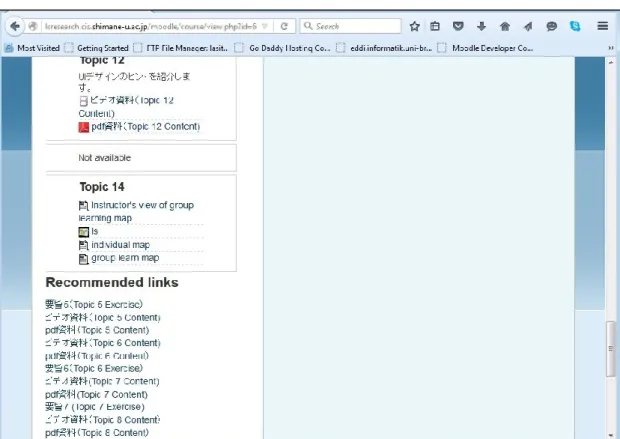Open 要旨6 (Topic 6 Exercise) link
The width and height of the screenshot is (620, 439).
click(94, 368)
